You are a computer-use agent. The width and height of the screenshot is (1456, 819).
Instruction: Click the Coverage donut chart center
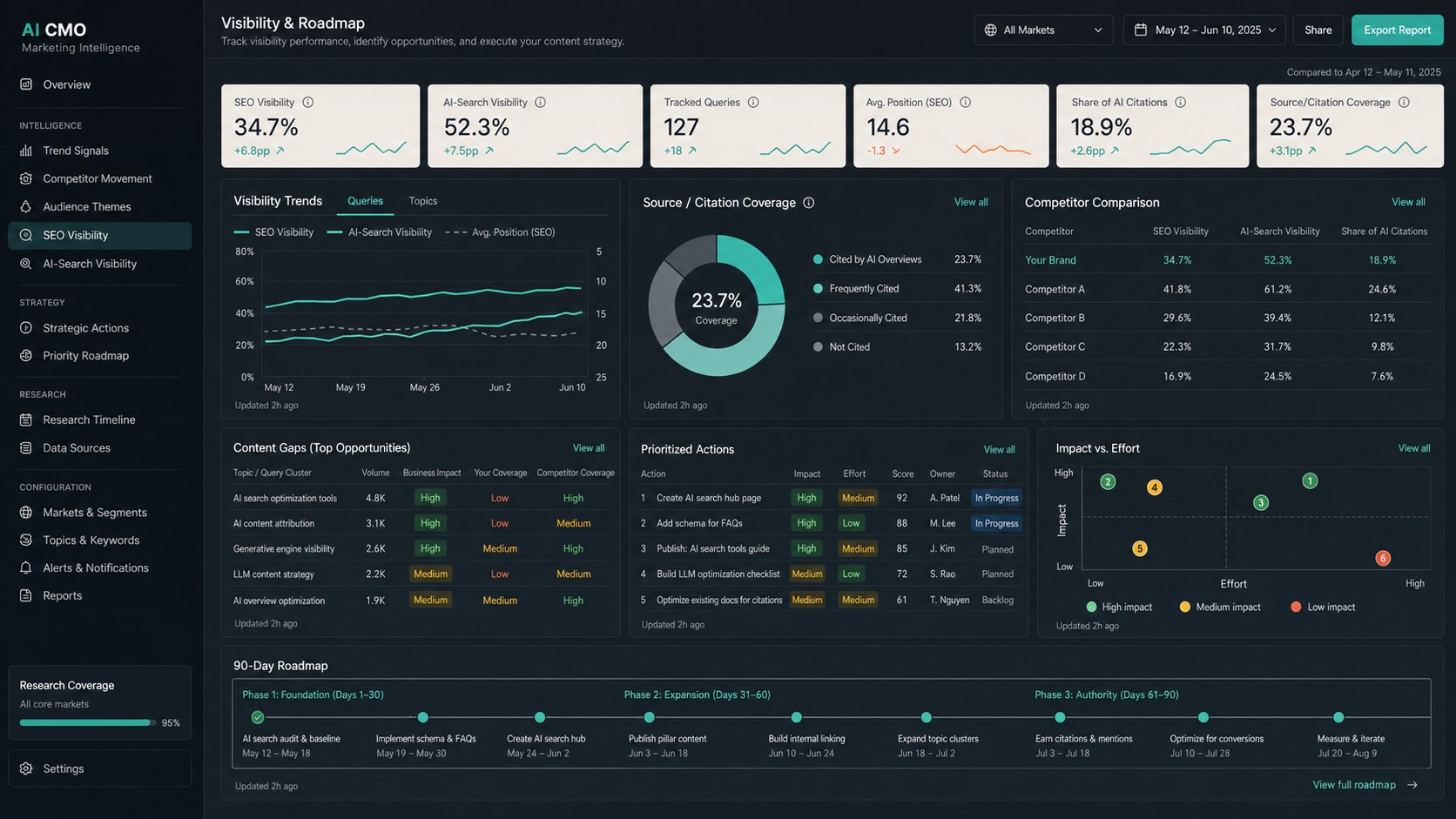point(717,307)
